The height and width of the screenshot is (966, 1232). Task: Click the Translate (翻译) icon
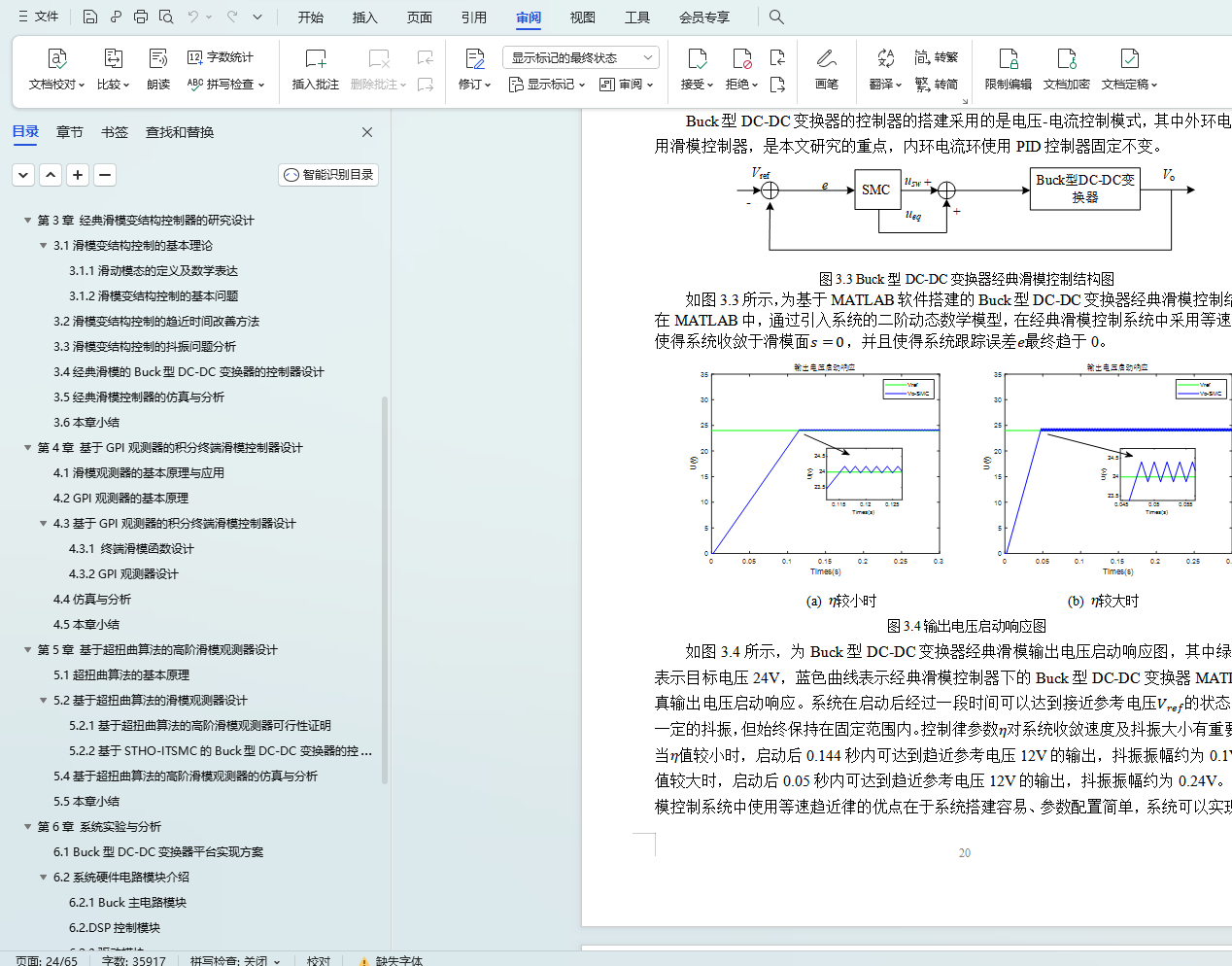click(885, 58)
